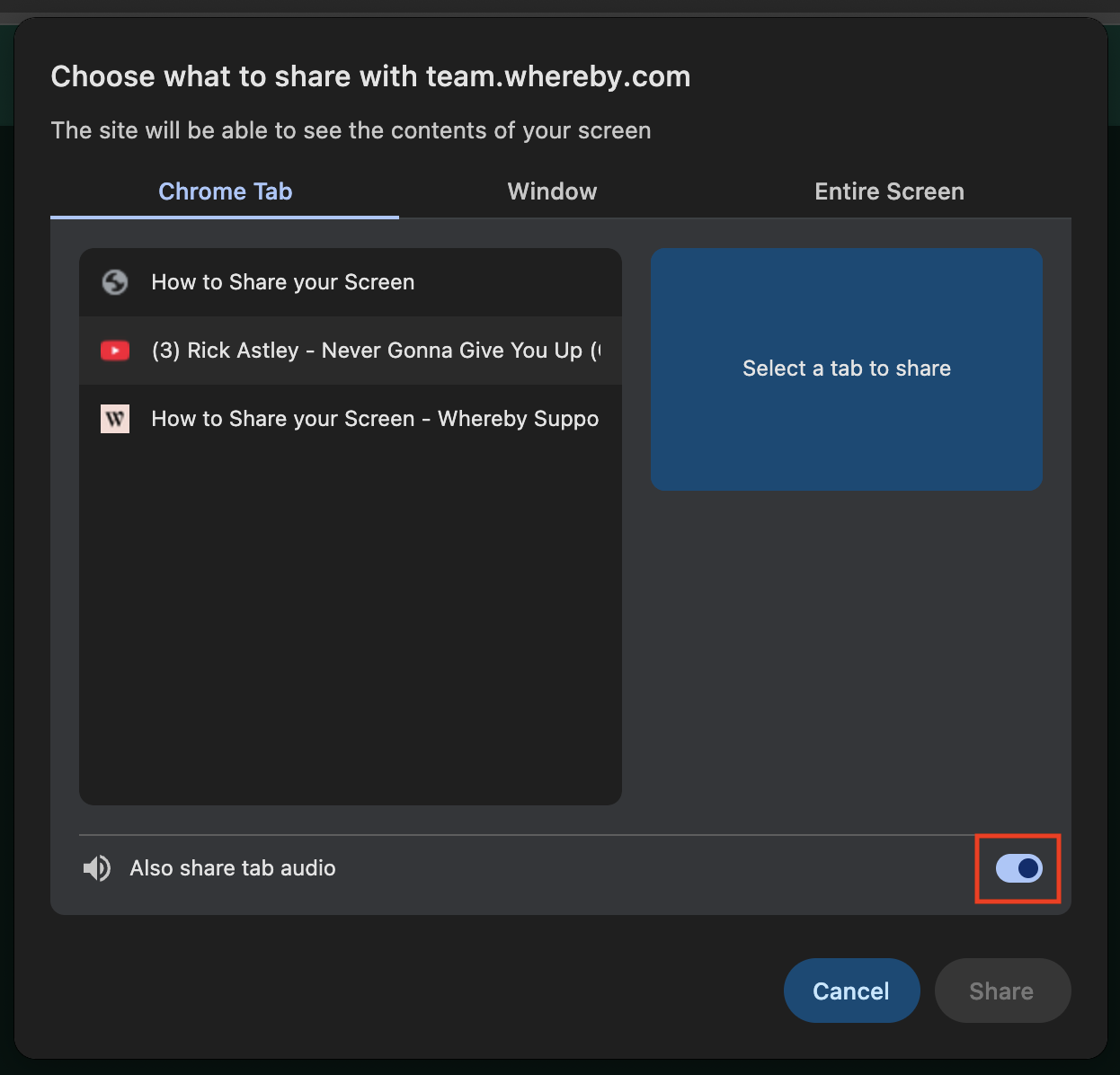
Task: Click the team.whereby.com domain in the heading
Action: pyautogui.click(x=558, y=76)
